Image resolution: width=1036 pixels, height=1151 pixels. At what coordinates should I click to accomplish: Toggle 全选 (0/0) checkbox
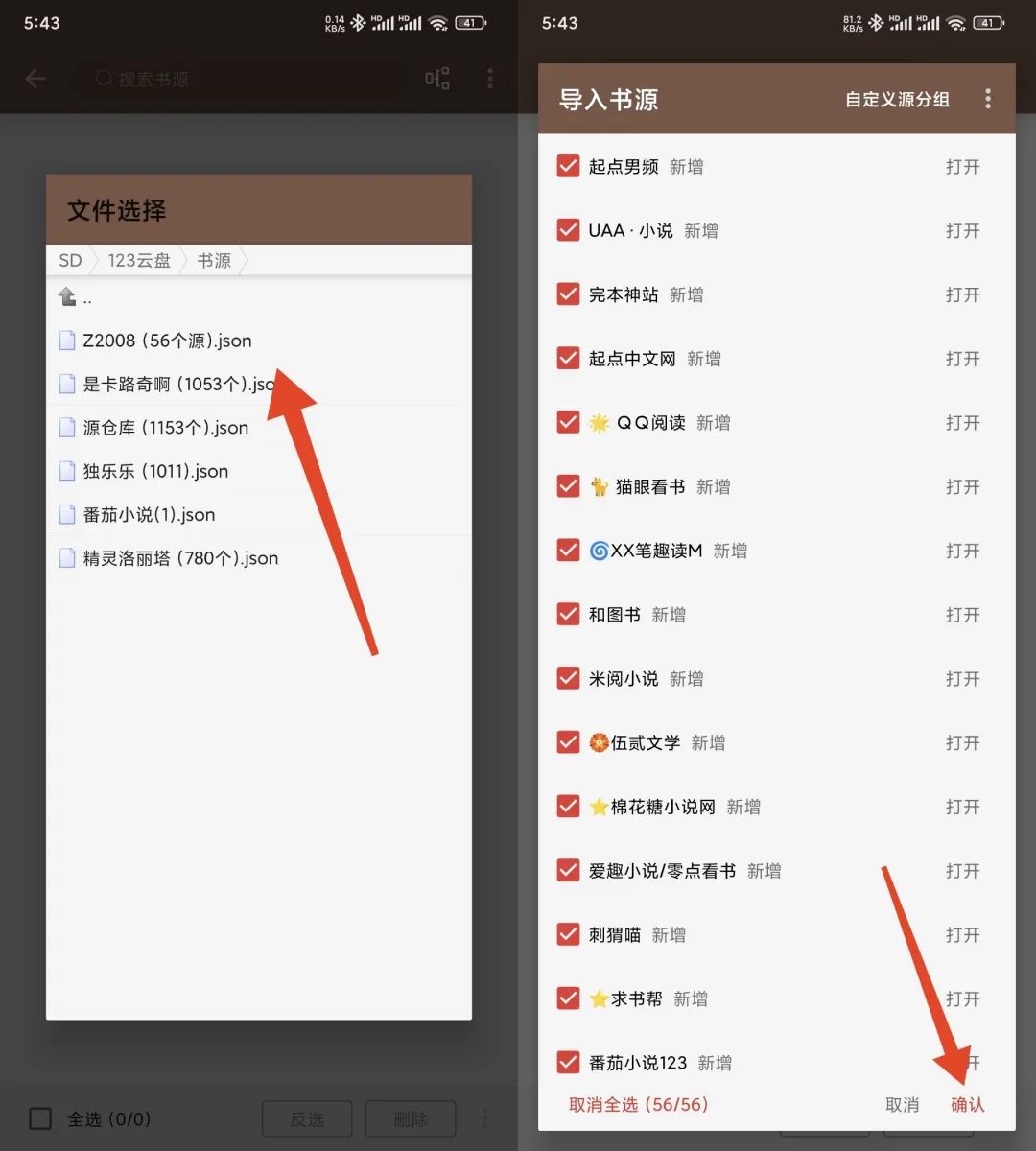(40, 1118)
